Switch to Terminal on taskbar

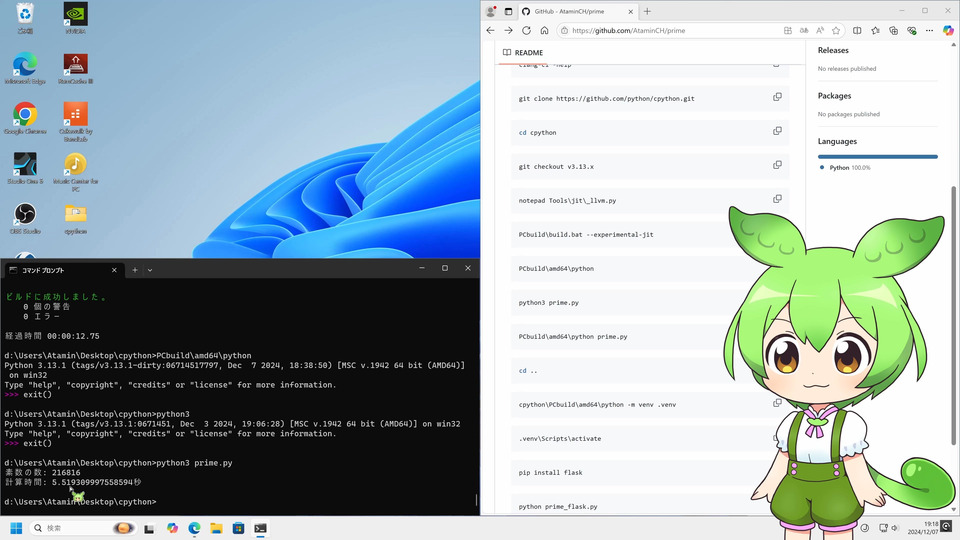tap(260, 528)
